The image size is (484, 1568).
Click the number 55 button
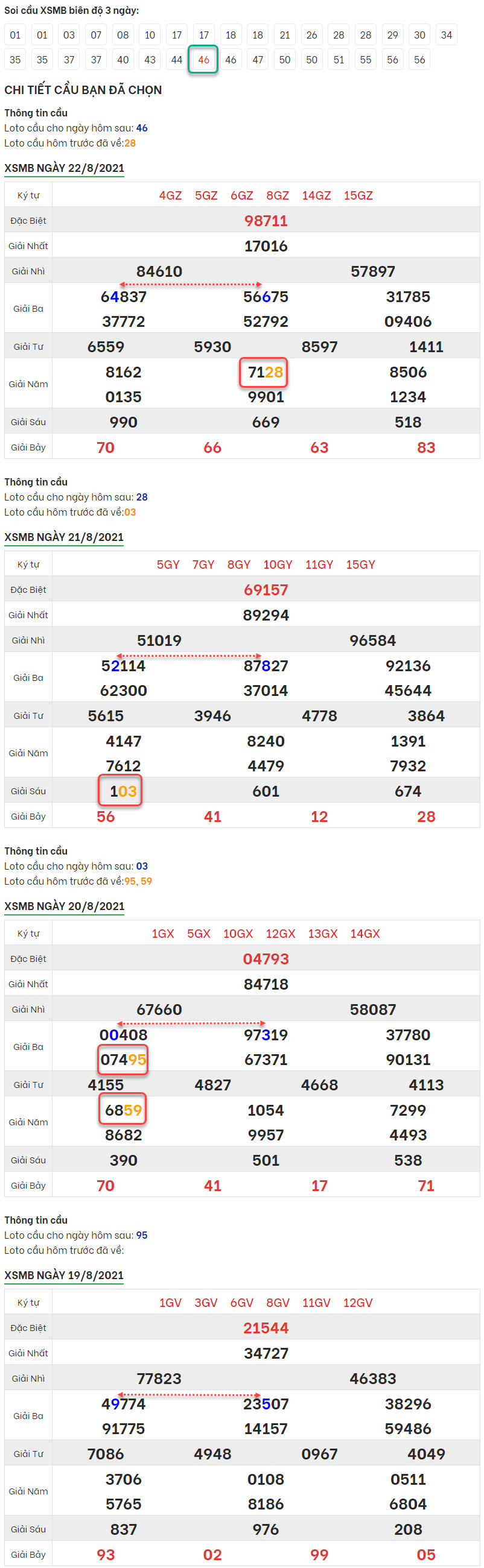tap(365, 60)
